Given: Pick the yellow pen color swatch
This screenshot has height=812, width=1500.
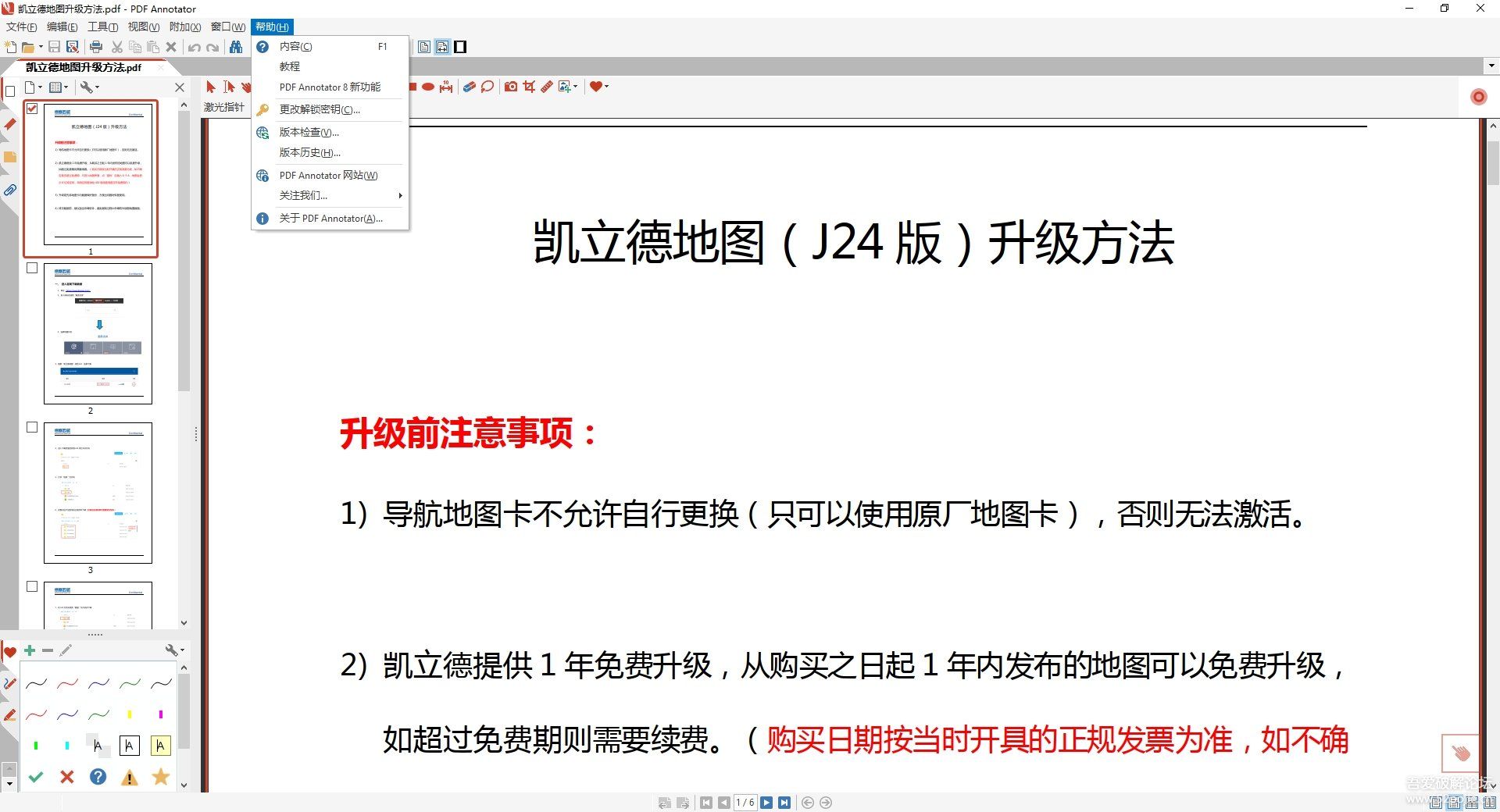Looking at the screenshot, I should tap(130, 713).
